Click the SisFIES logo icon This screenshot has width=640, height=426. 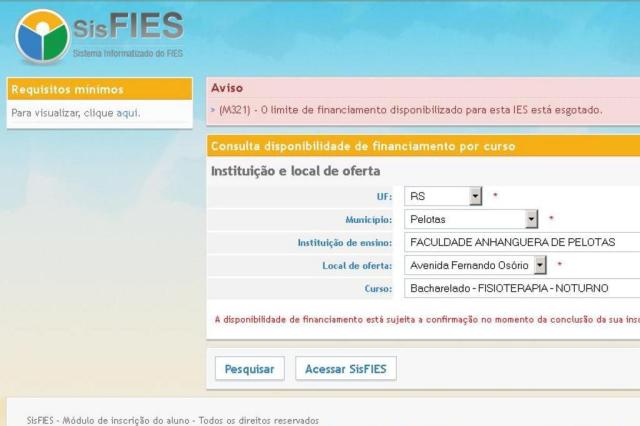[x=42, y=36]
